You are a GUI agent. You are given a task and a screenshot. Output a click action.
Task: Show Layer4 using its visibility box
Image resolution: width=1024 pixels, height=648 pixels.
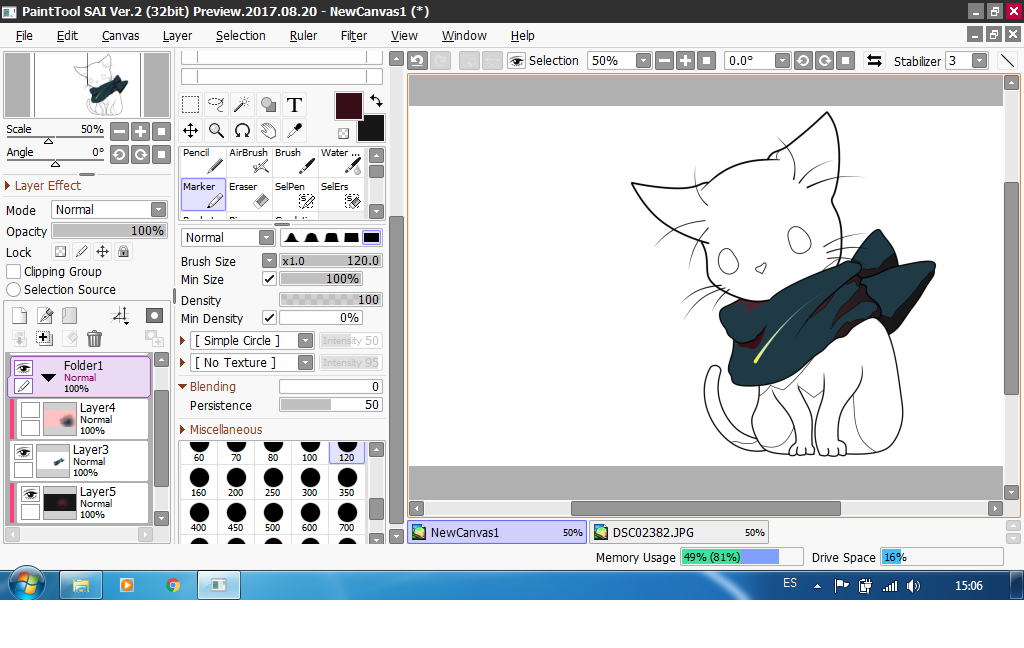click(x=30, y=410)
